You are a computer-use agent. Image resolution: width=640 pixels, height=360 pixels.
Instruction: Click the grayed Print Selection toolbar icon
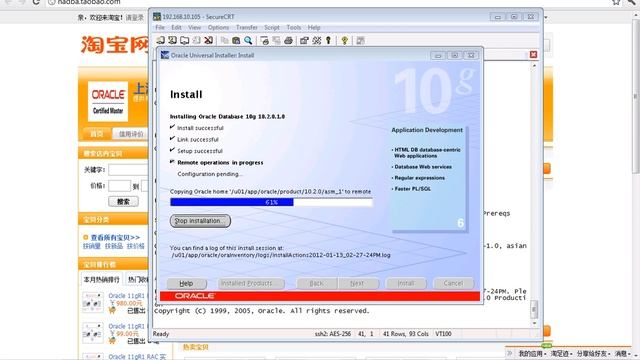276,40
